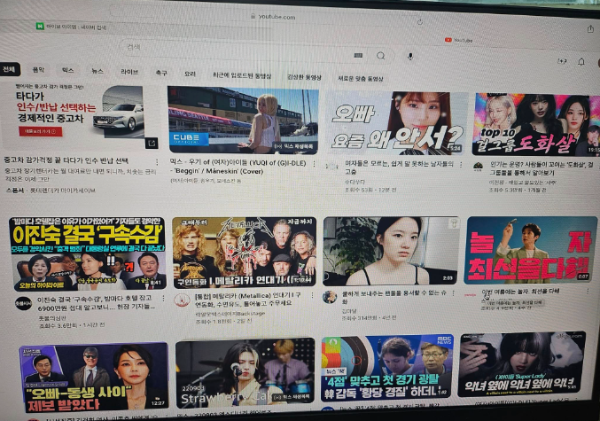Open the on-screen keyboard icon in search box

click(x=358, y=55)
